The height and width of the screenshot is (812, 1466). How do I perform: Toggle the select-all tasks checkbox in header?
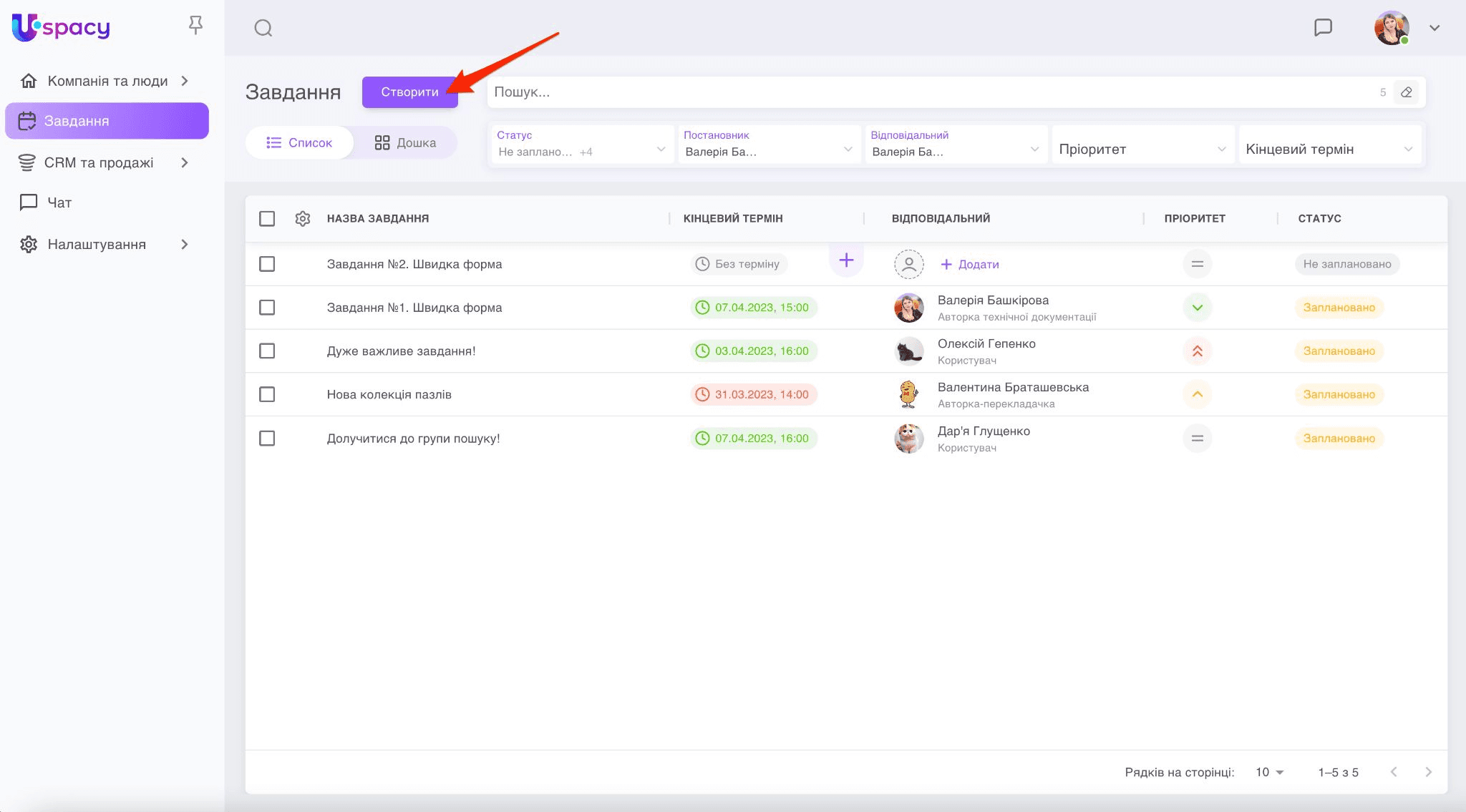(x=267, y=218)
